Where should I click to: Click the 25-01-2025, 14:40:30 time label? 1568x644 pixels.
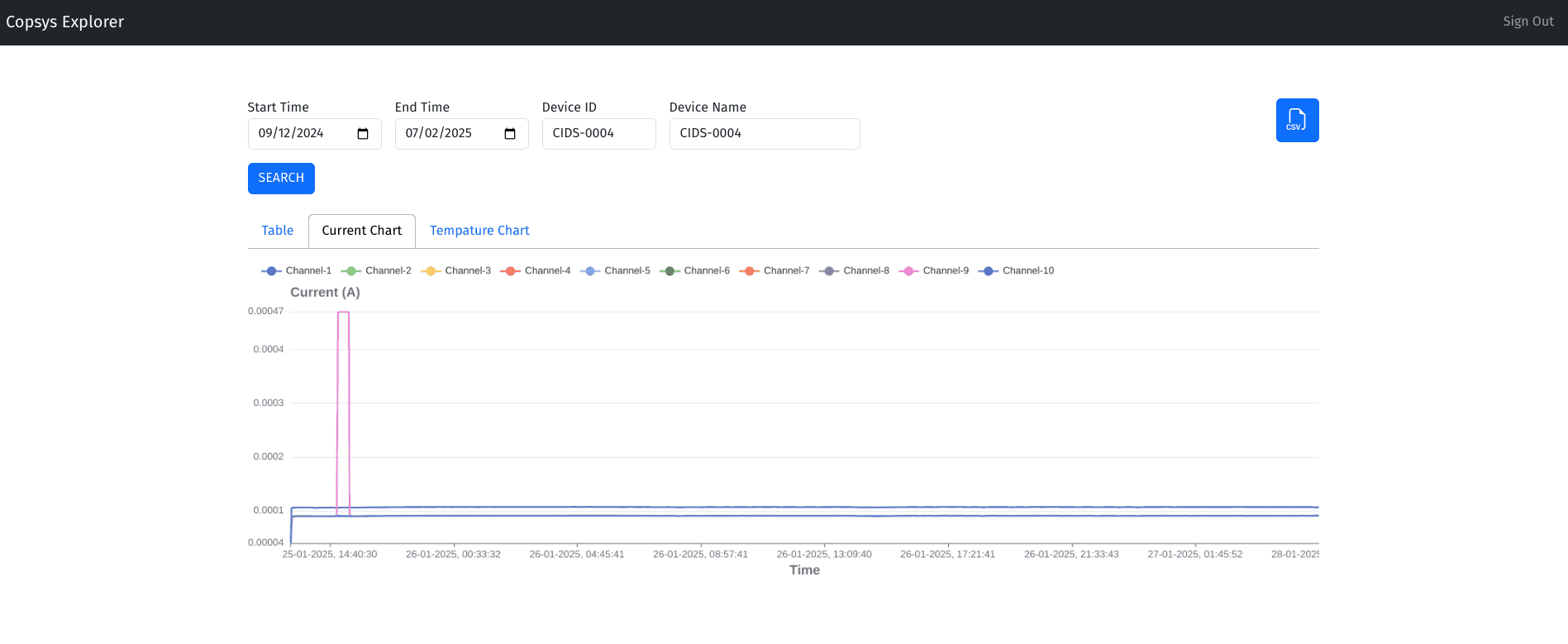pos(330,555)
